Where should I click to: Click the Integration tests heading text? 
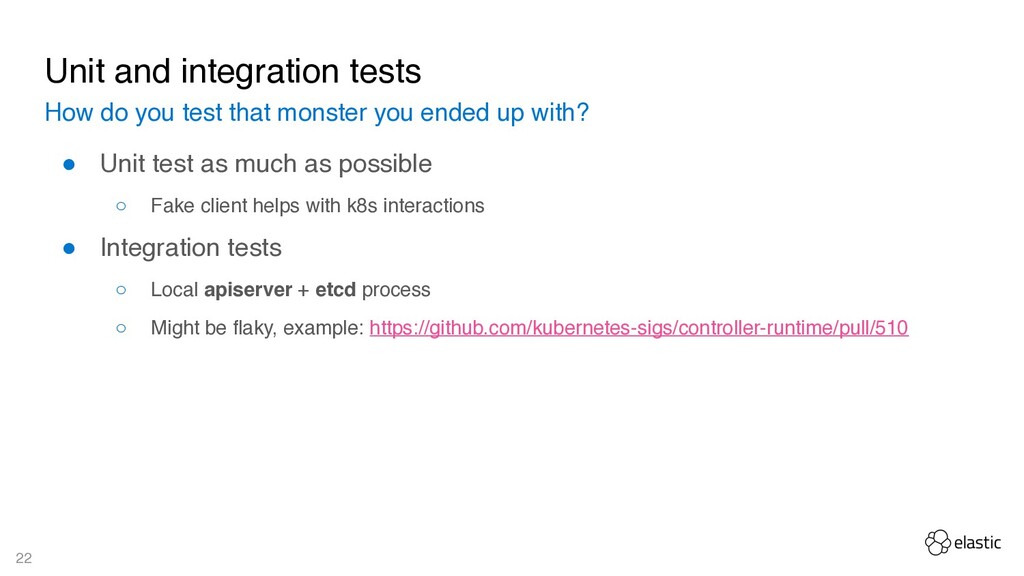pos(191,248)
